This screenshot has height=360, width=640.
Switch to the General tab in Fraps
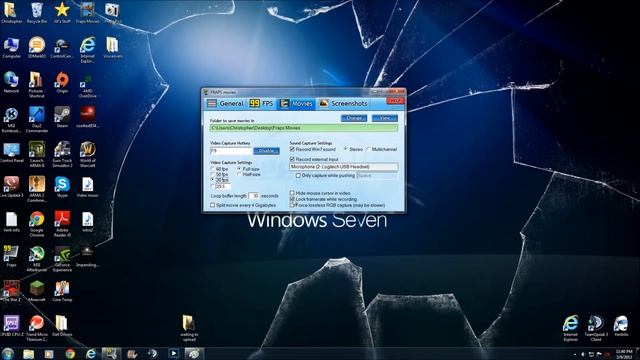pyautogui.click(x=225, y=104)
